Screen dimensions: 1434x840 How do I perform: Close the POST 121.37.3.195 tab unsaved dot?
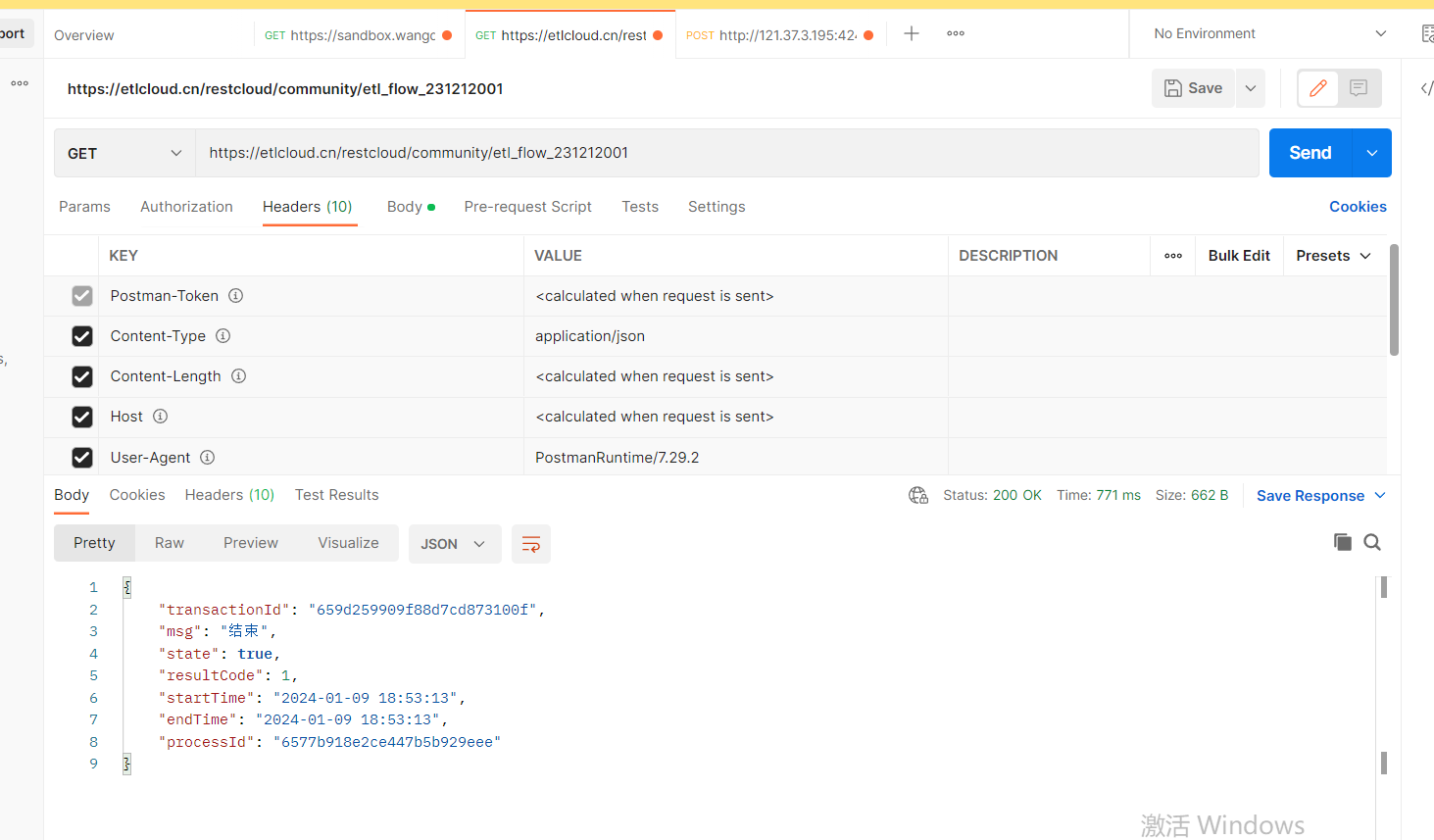pyautogui.click(x=868, y=35)
